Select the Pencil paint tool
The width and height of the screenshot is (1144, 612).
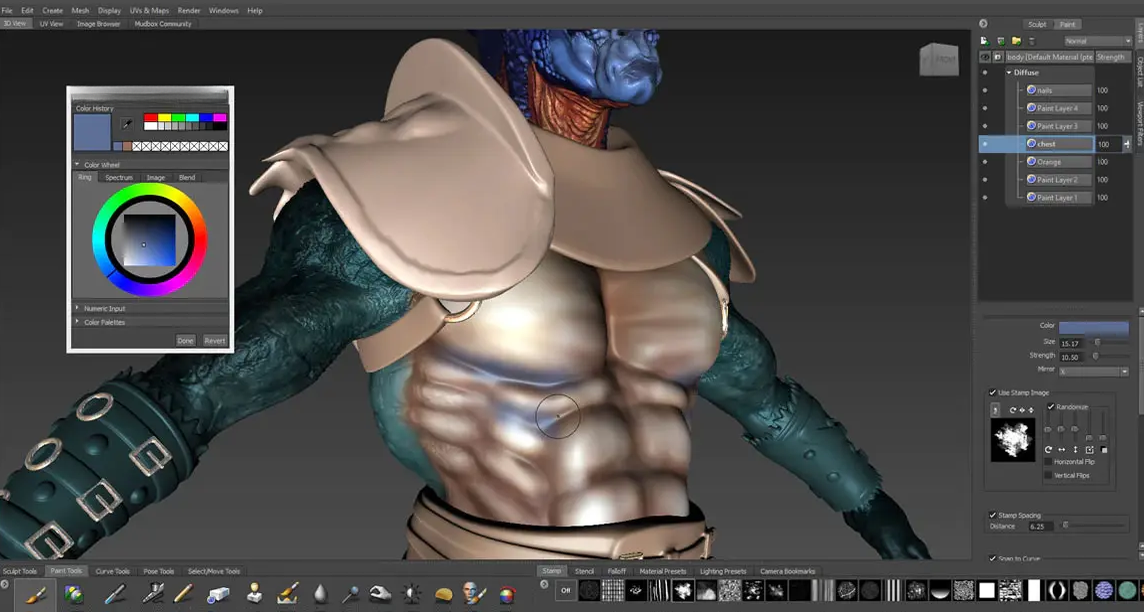pyautogui.click(x=183, y=594)
